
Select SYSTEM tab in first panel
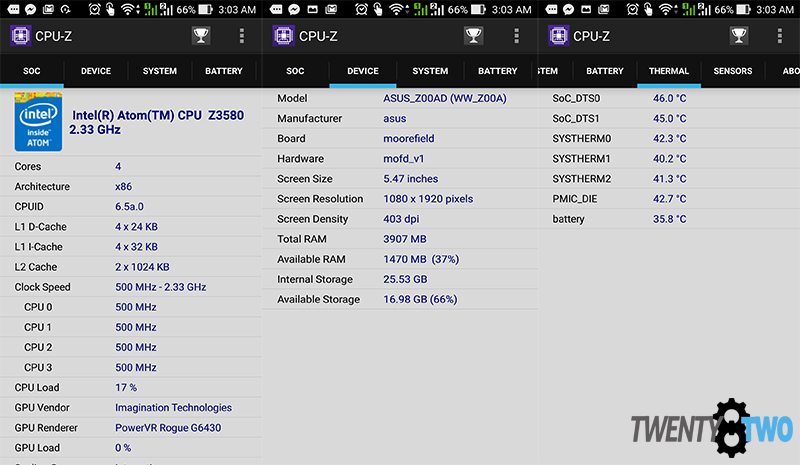point(160,71)
